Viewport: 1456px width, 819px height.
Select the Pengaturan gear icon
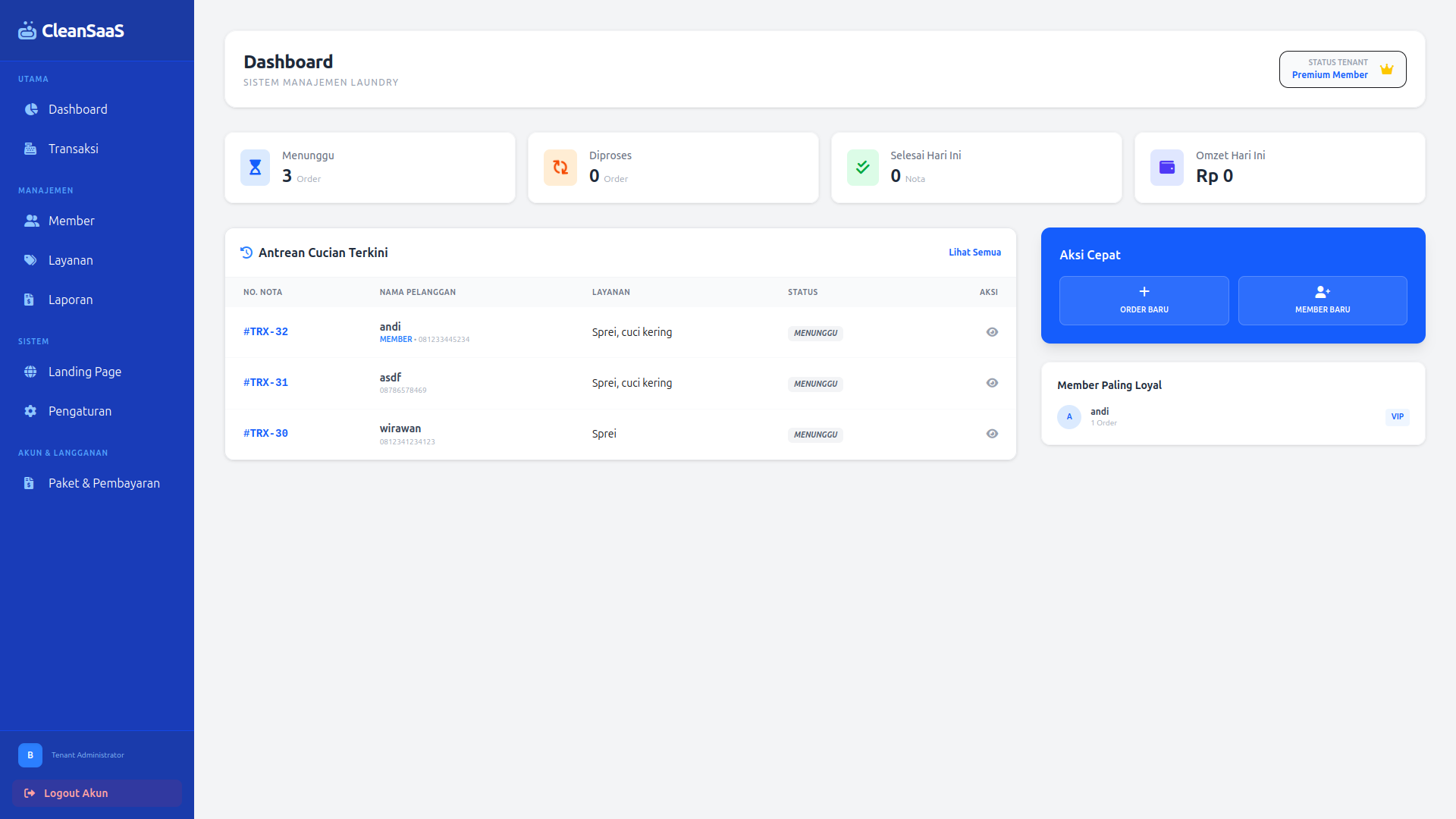pyautogui.click(x=30, y=411)
